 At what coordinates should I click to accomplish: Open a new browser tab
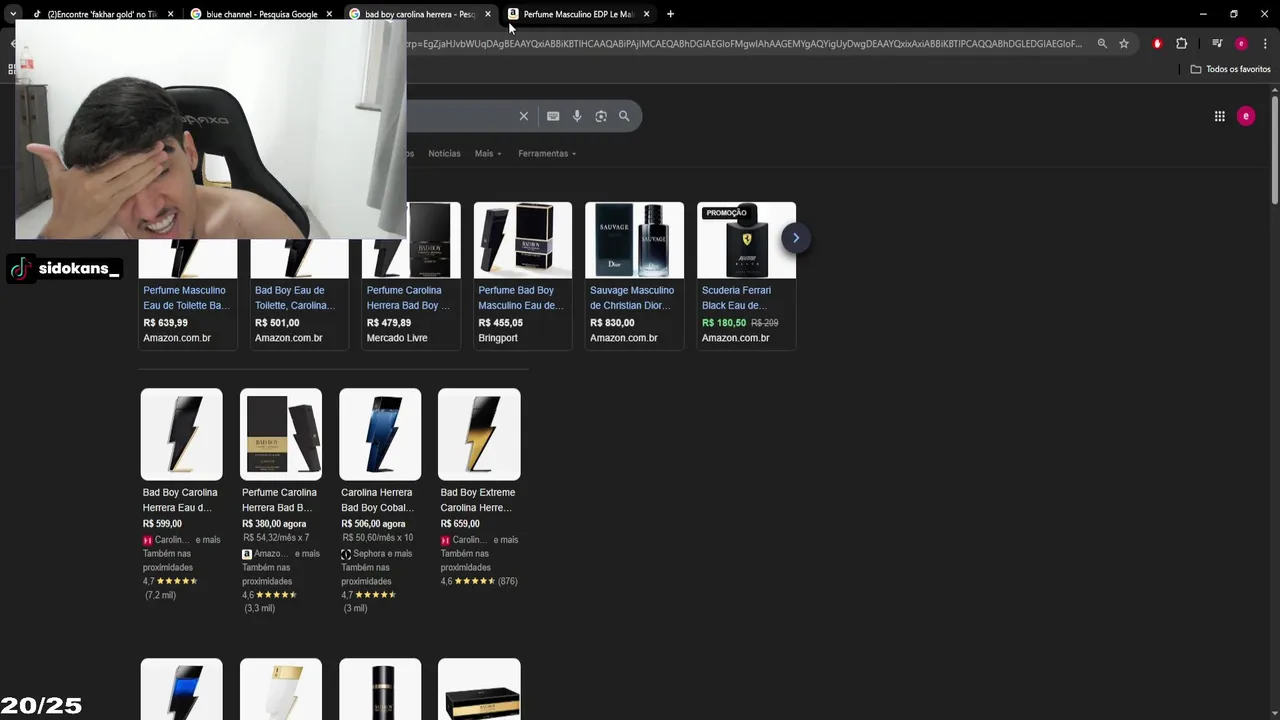tap(670, 14)
